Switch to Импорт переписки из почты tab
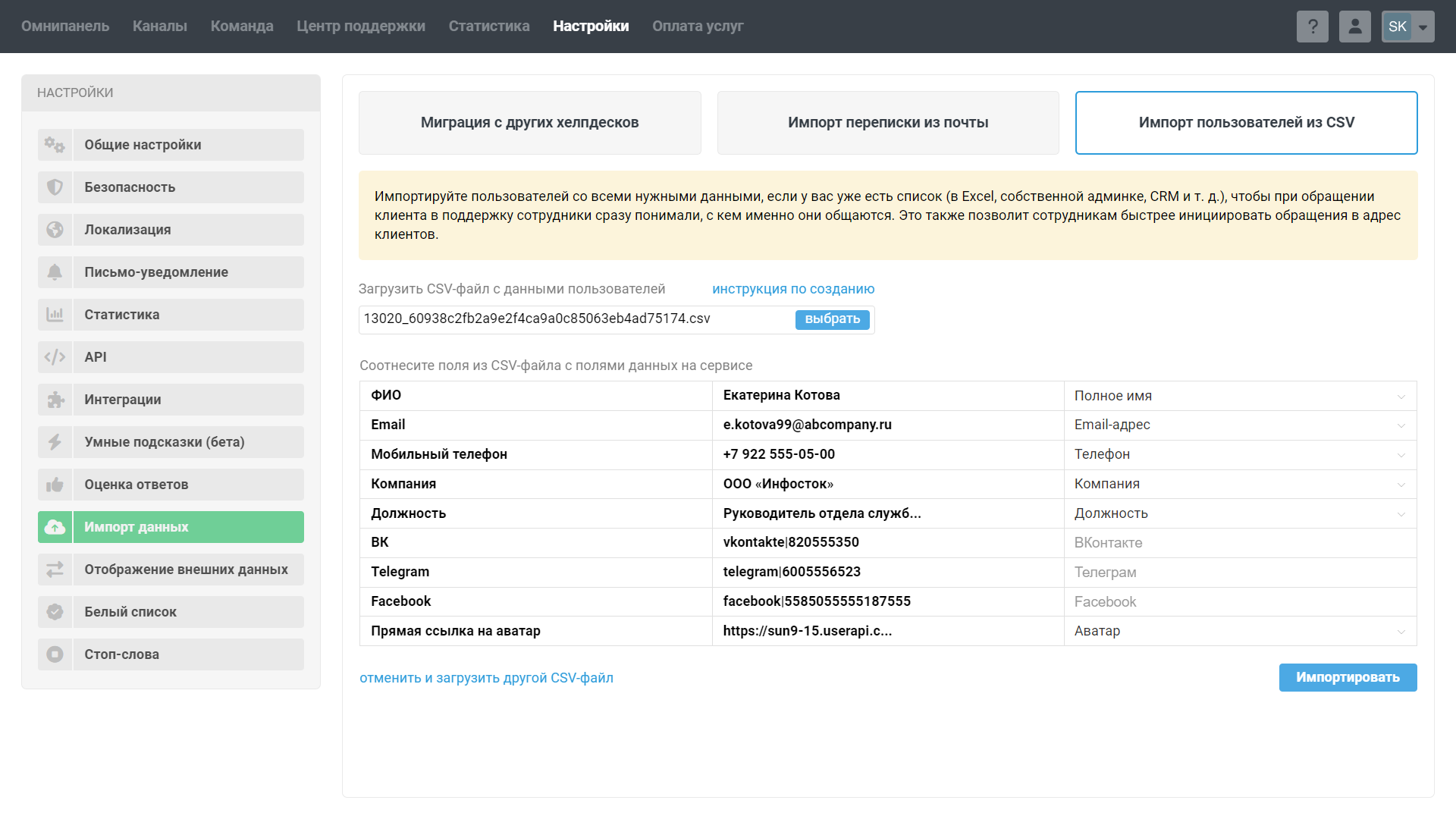Viewport: 1456px width, 819px height. (888, 123)
